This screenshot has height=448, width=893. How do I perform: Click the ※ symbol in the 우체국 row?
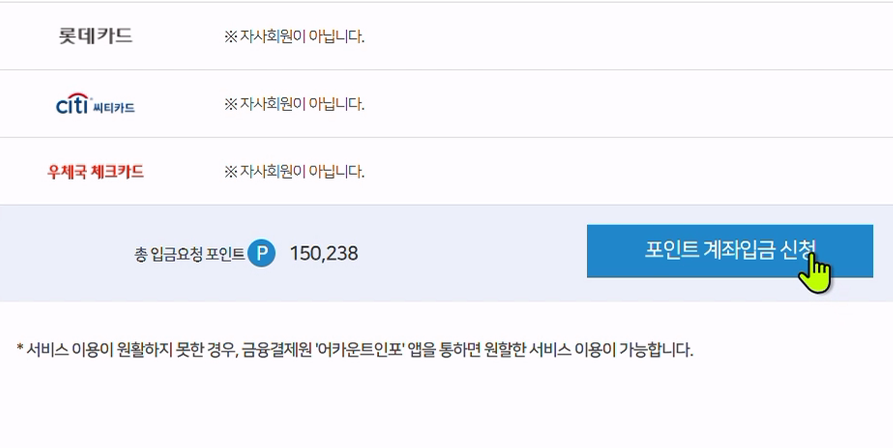(230, 171)
